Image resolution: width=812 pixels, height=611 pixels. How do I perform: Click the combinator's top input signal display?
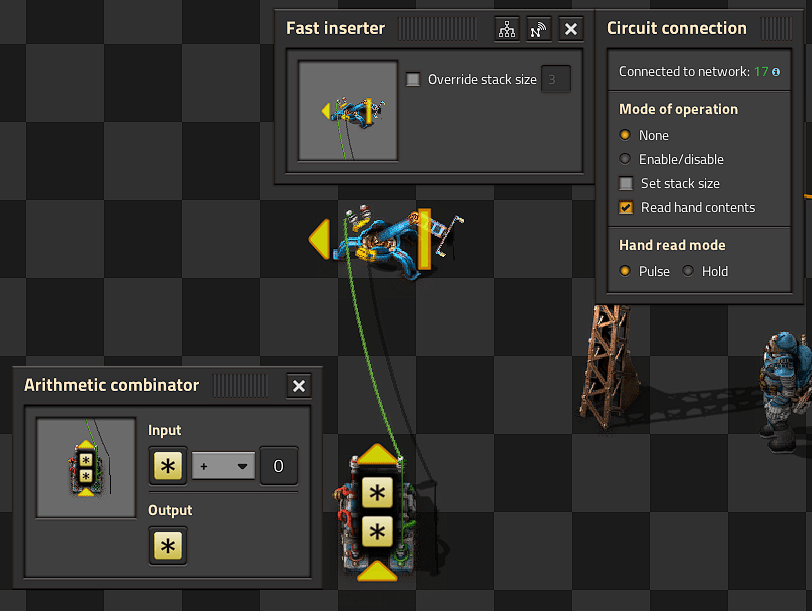[377, 492]
